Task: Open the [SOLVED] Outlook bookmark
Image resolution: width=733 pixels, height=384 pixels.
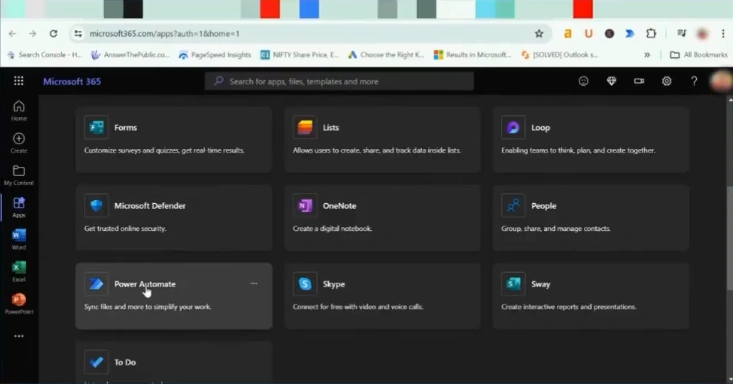Action: 560,55
